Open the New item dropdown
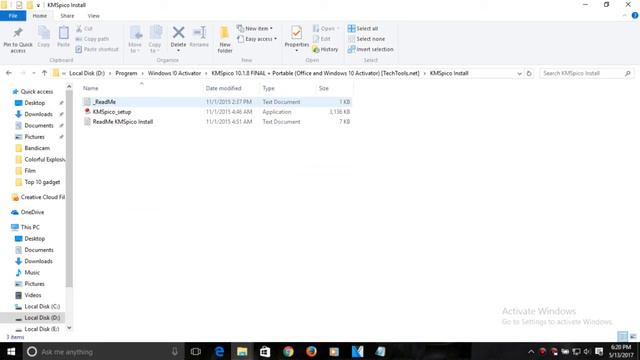 tap(255, 29)
